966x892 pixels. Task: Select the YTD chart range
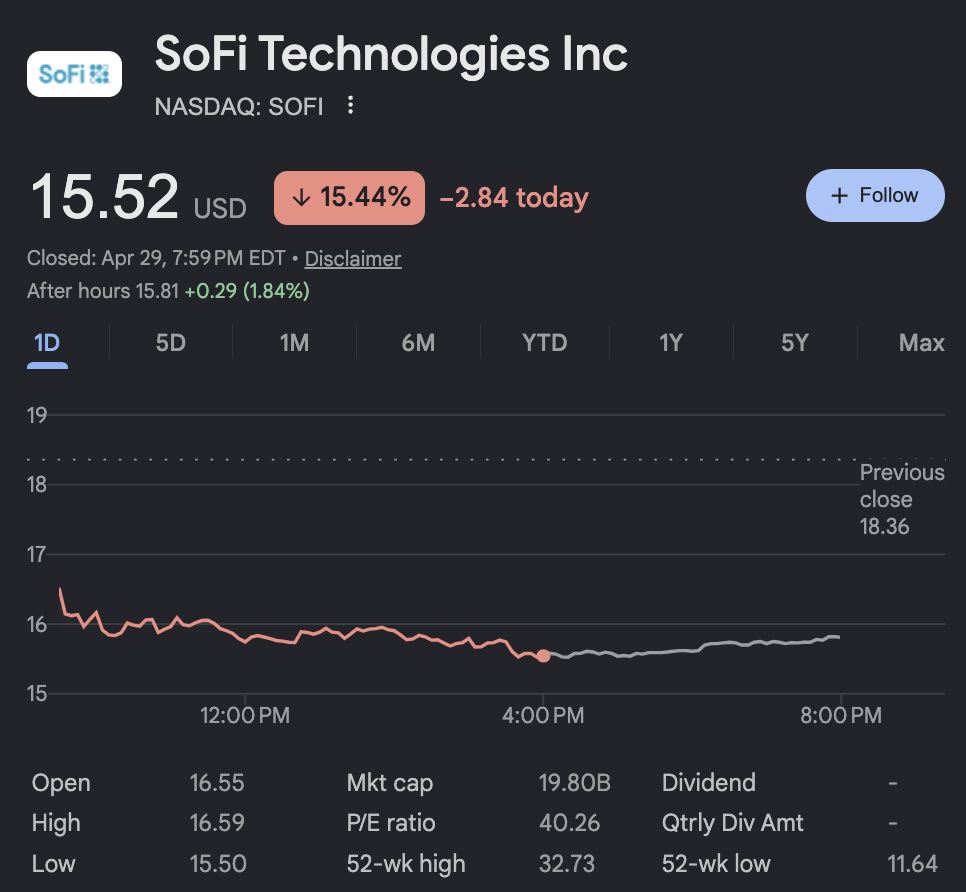point(544,343)
